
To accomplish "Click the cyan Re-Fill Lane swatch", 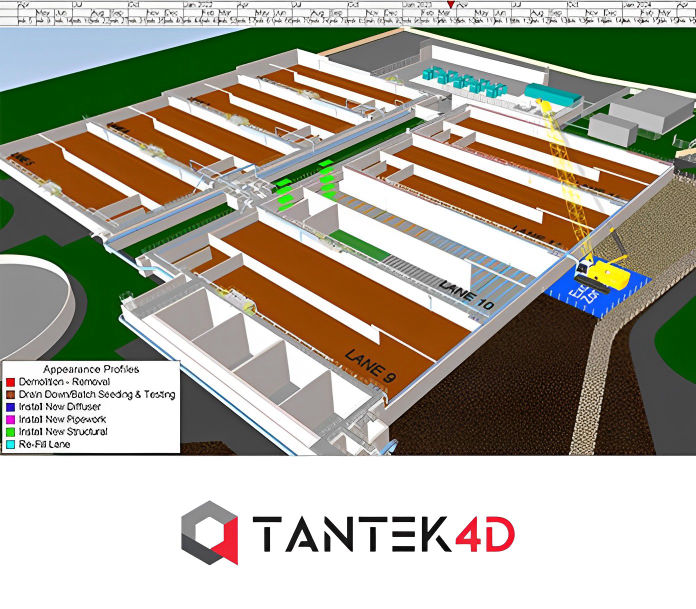I will pyautogui.click(x=11, y=444).
